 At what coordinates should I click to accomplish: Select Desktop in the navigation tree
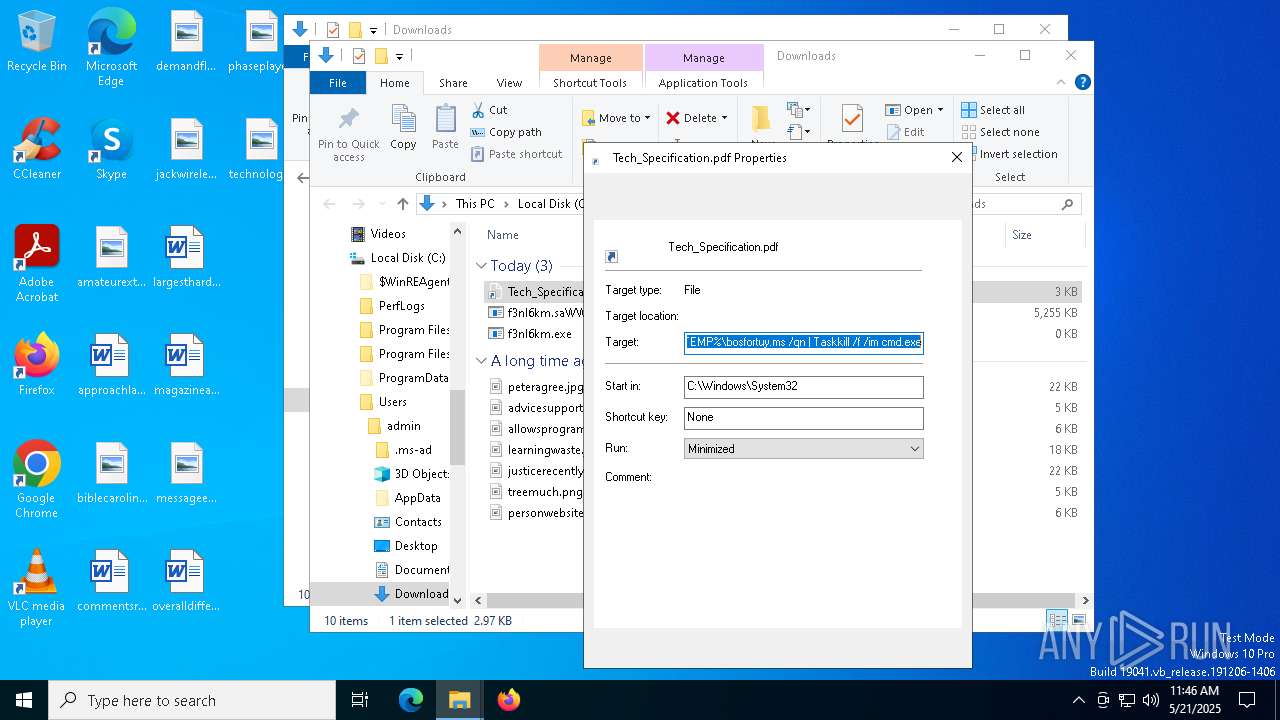[x=405, y=546]
